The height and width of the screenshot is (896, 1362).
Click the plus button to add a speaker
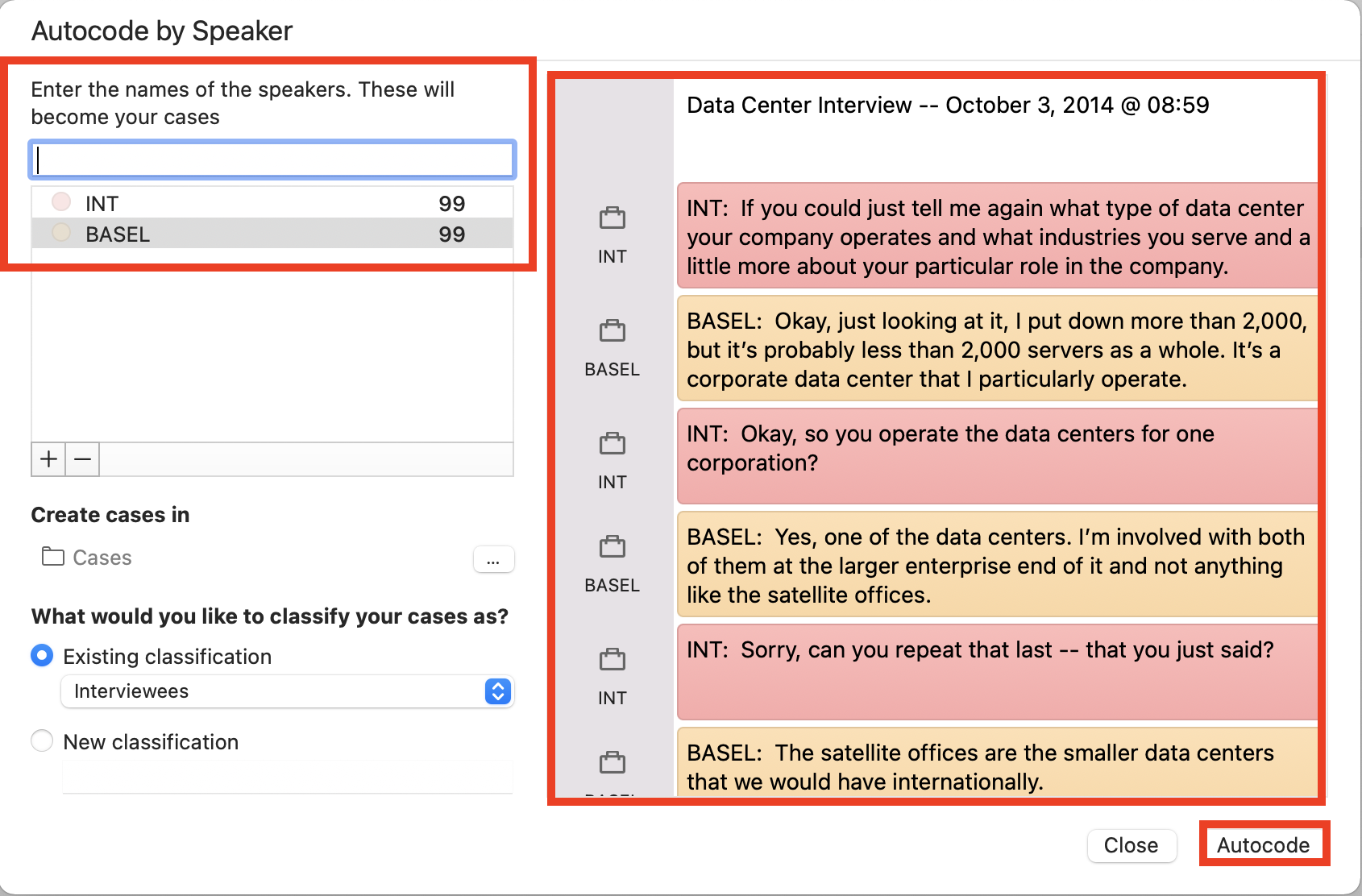click(x=48, y=459)
